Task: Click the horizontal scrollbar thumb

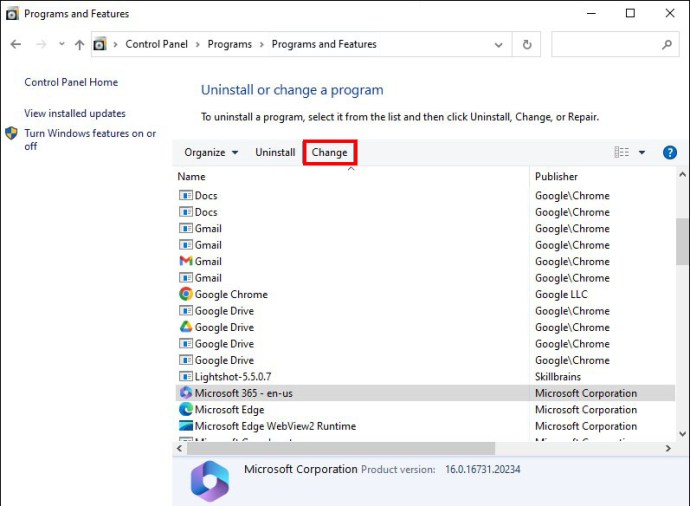Action: pyautogui.click(x=341, y=448)
